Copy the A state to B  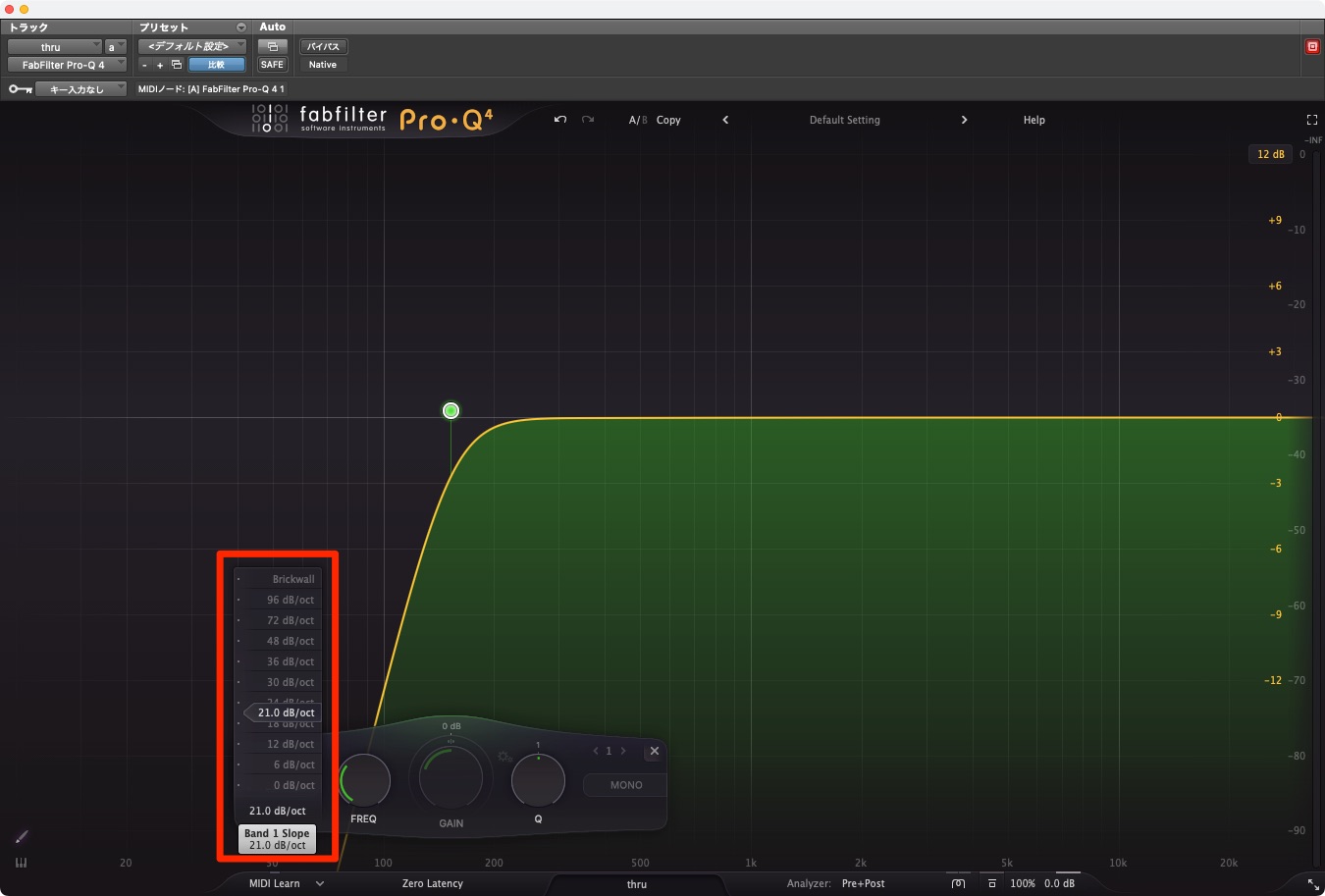tap(668, 120)
